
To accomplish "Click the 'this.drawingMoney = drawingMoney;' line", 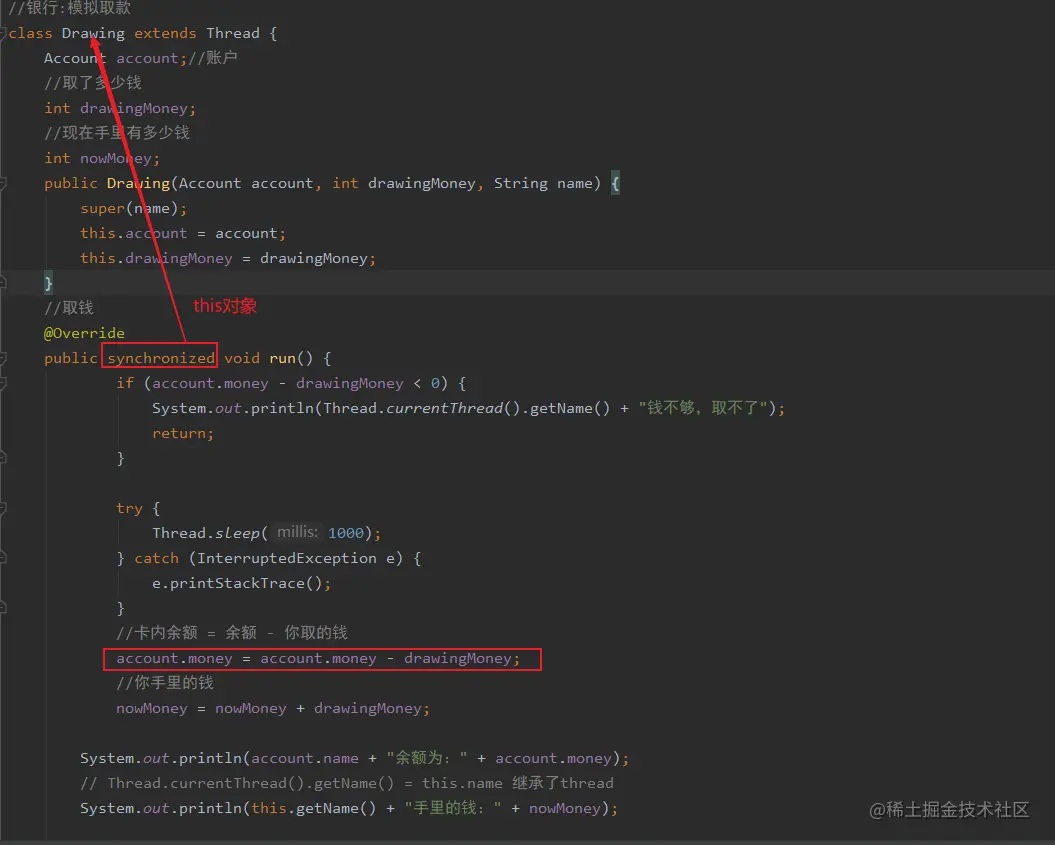I will tap(228, 258).
